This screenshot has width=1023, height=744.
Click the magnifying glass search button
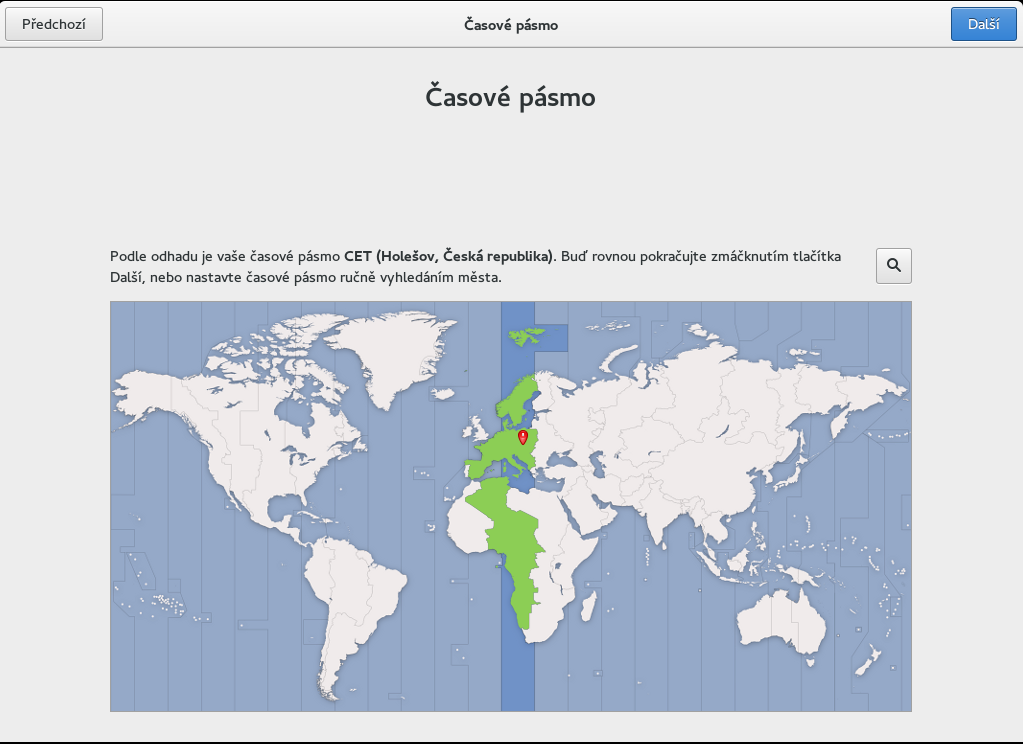pos(893,266)
